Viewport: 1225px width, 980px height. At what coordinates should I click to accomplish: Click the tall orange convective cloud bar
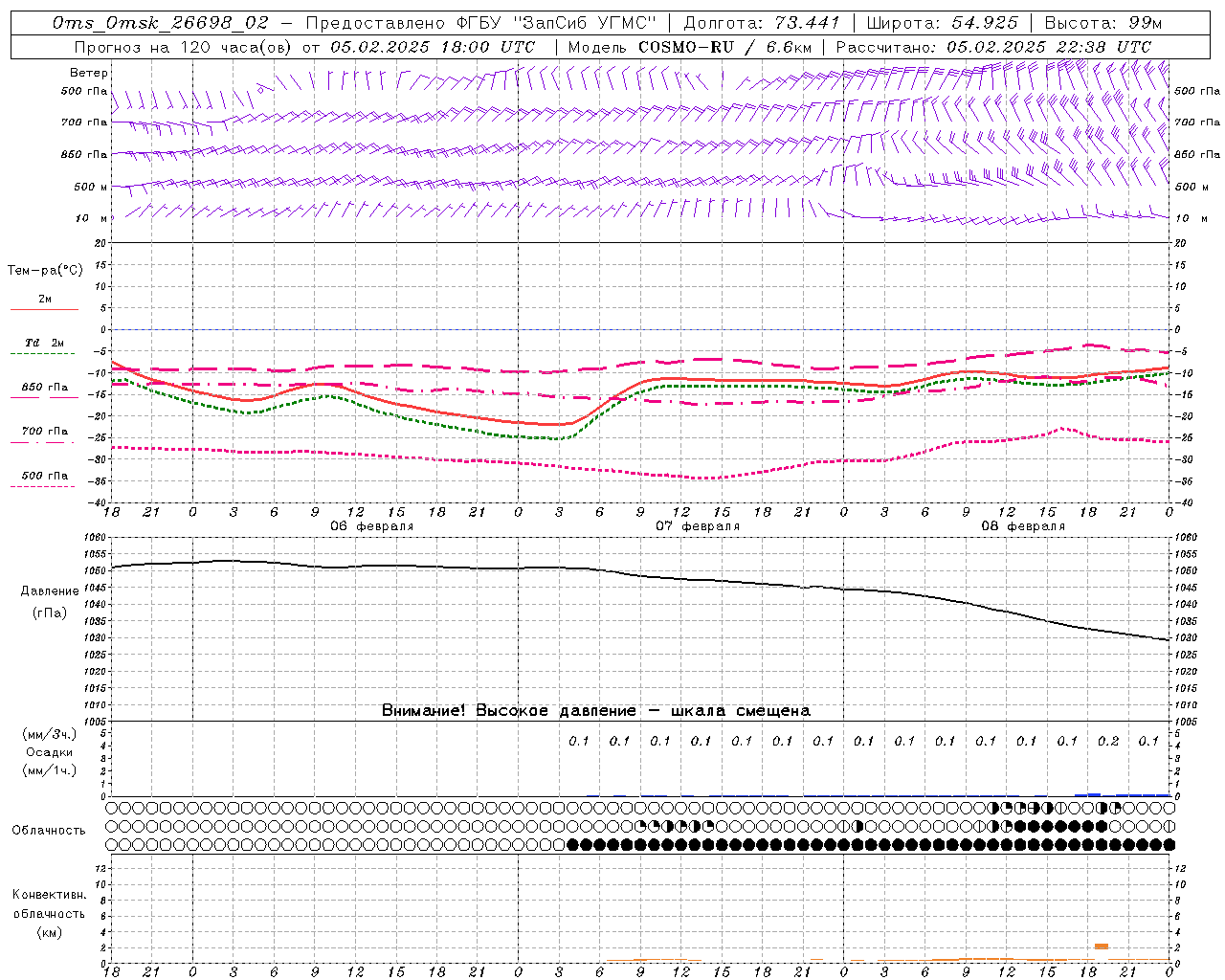pos(1102,947)
